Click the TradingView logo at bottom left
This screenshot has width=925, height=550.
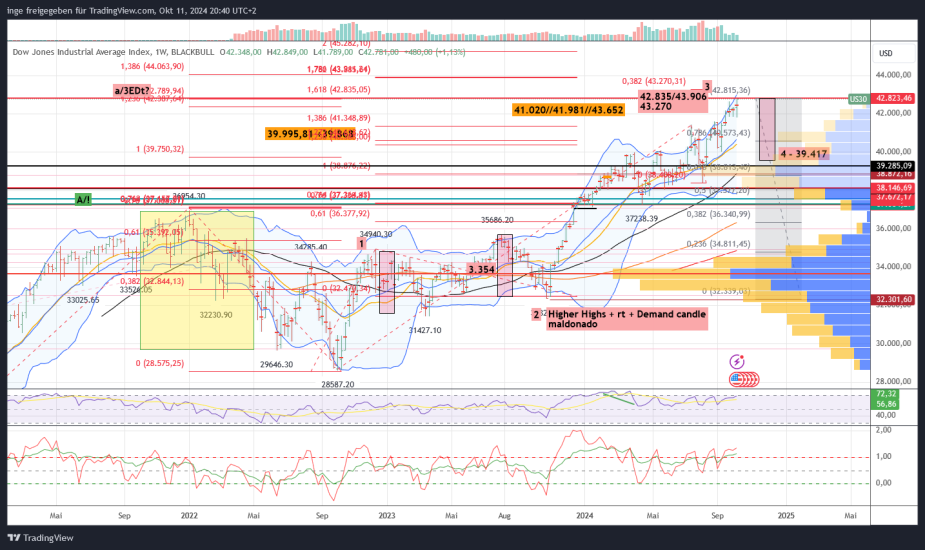[x=42, y=537]
